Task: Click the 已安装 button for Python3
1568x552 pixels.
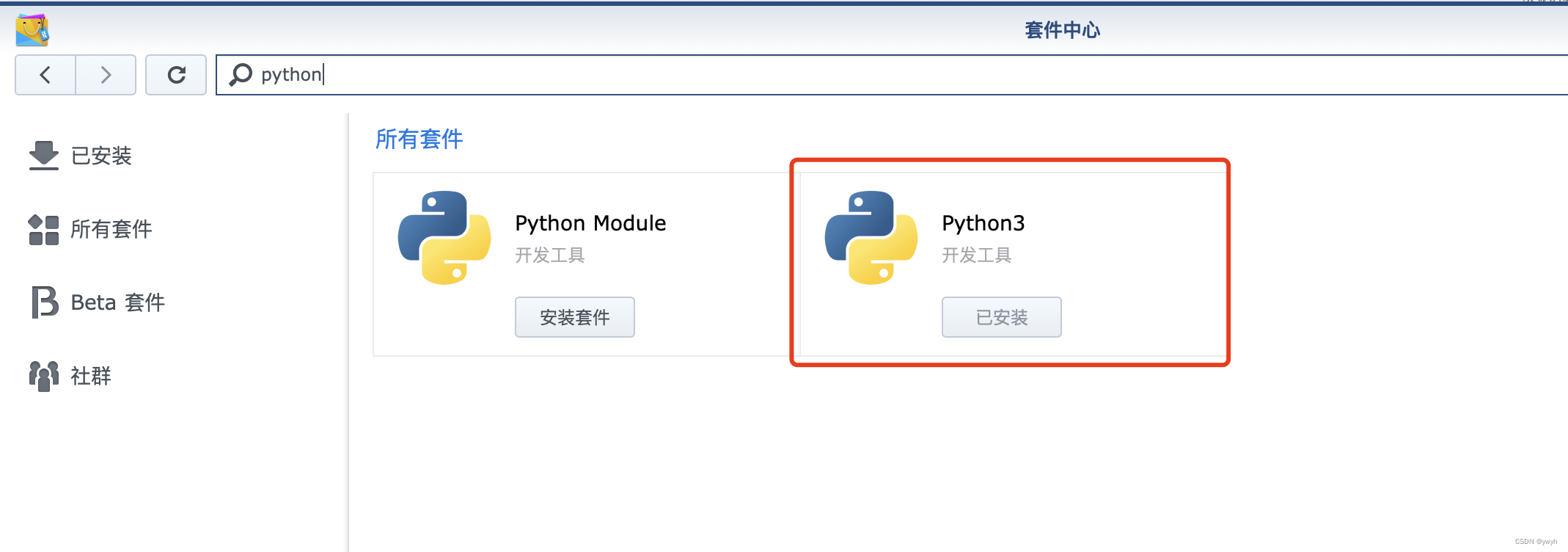Action: click(1002, 317)
